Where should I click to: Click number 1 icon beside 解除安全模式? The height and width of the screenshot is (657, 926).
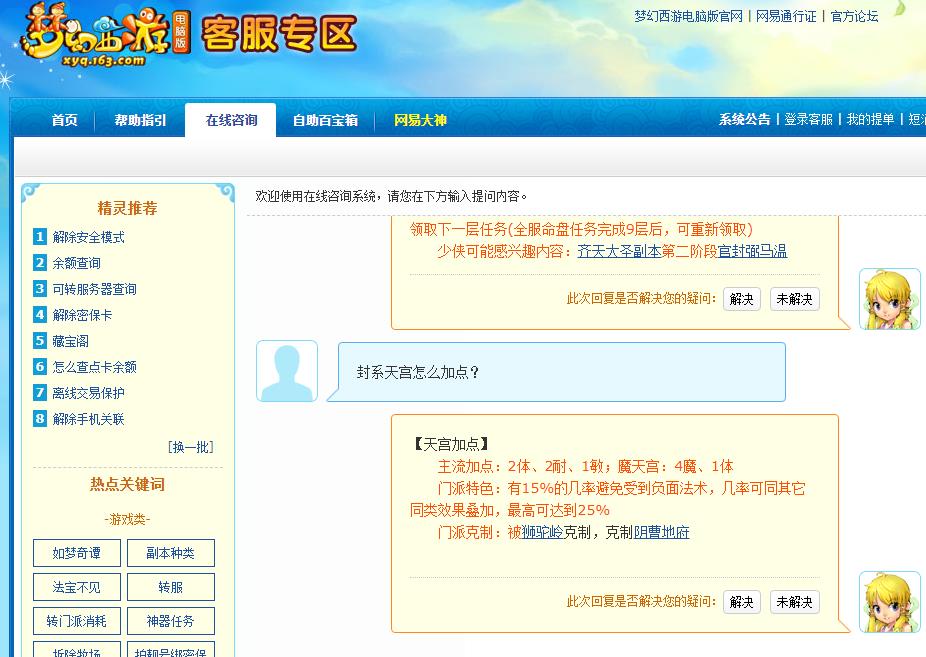pyautogui.click(x=40, y=237)
